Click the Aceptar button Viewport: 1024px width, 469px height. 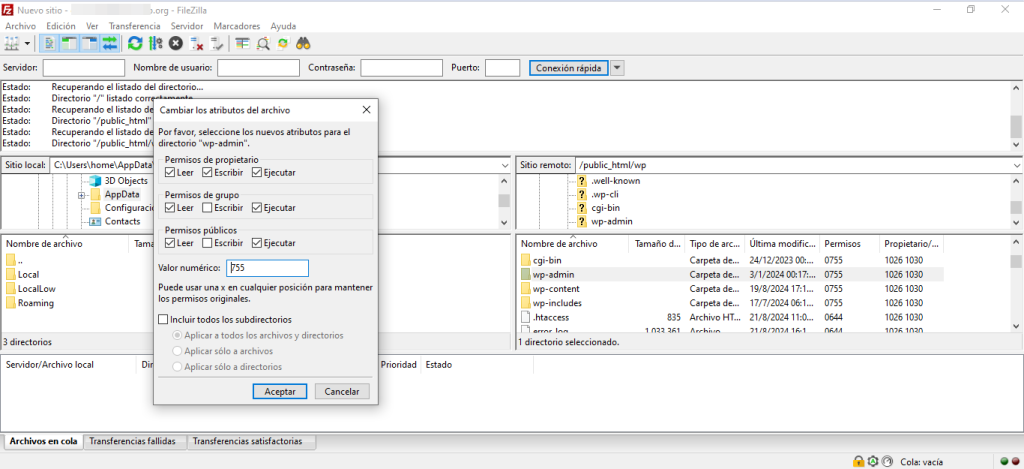(279, 391)
